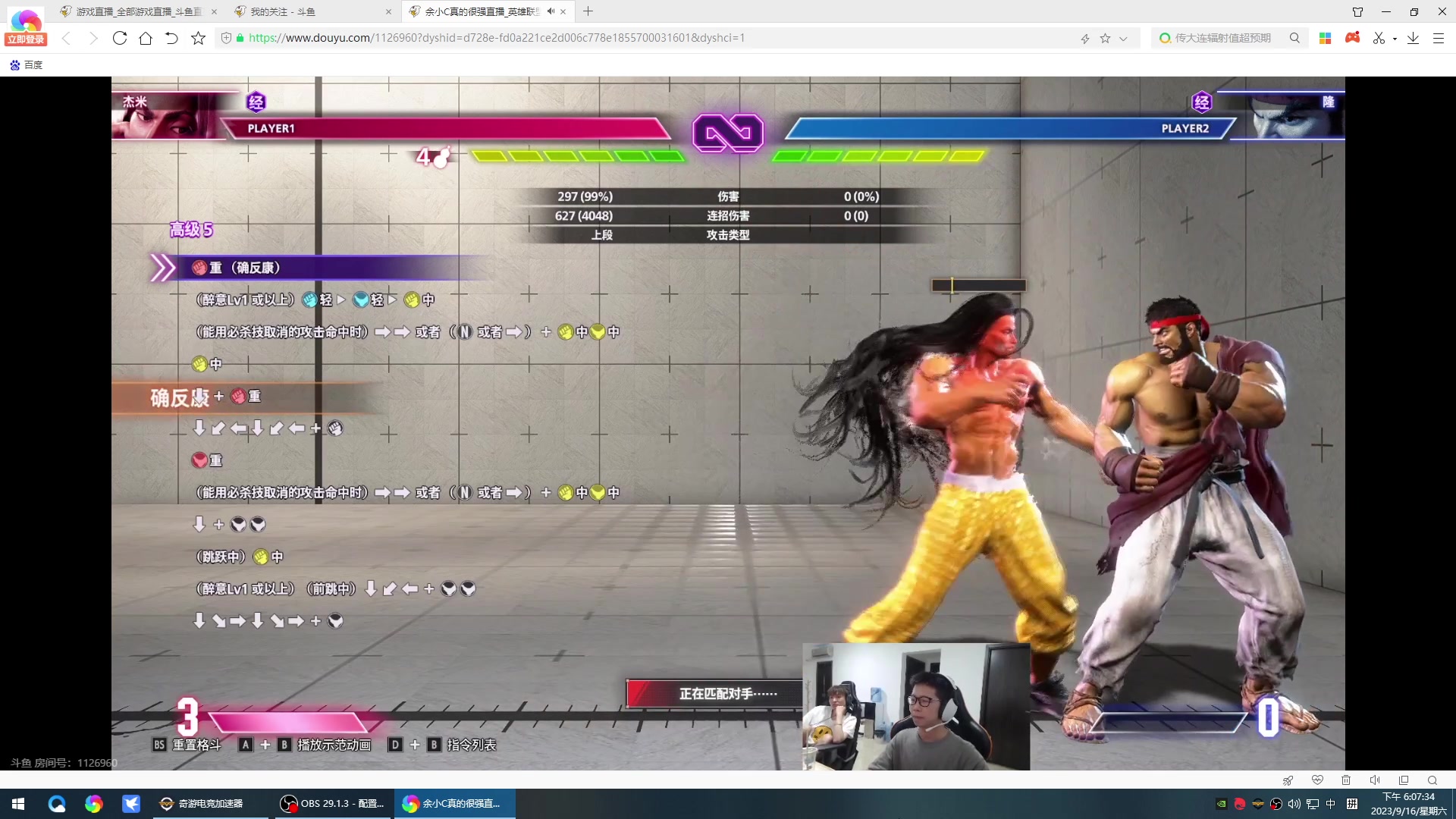Open the taskbar clock and date
This screenshot has height=819, width=1456.
click(1408, 804)
